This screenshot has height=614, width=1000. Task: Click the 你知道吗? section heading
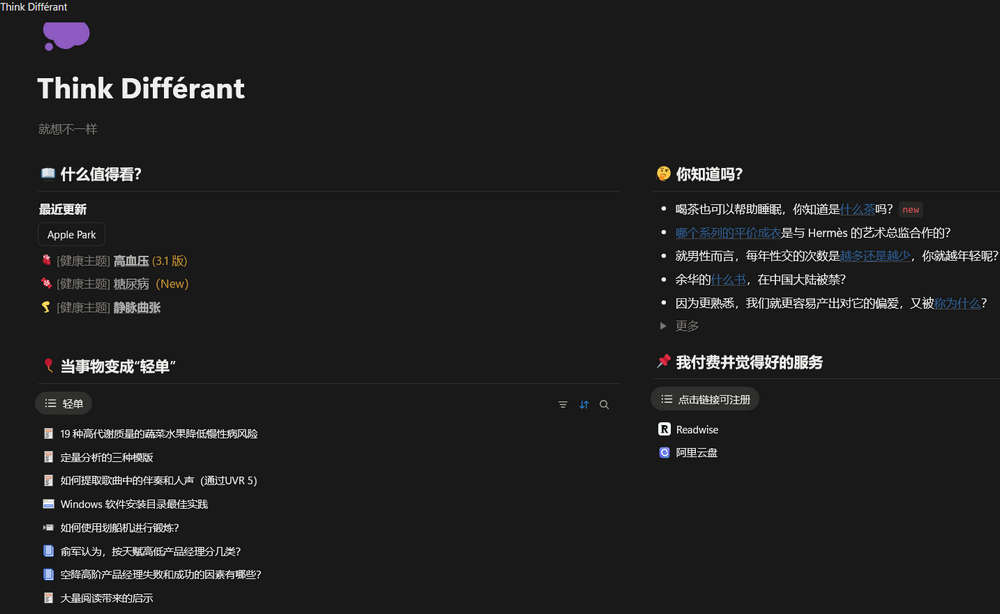709,174
